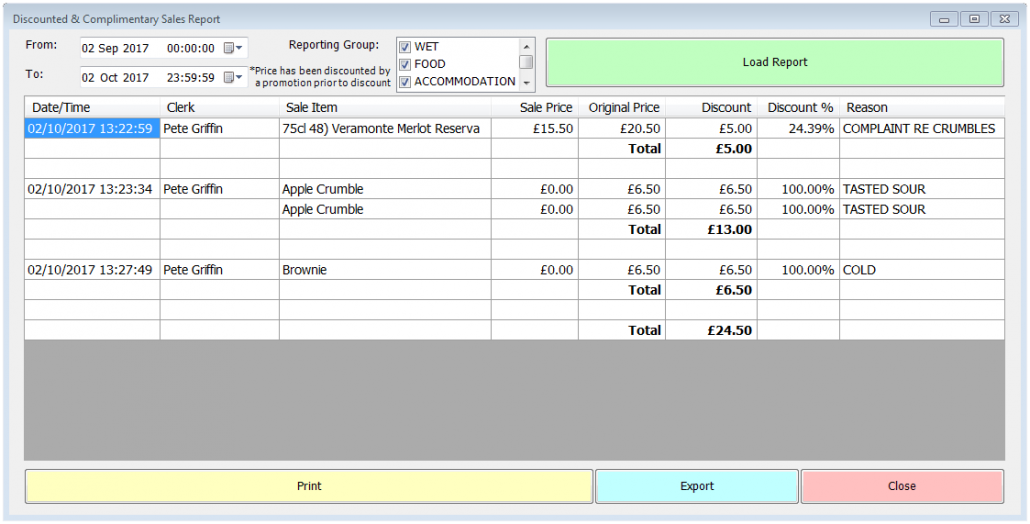Click the £13.00 total cell

(711, 229)
